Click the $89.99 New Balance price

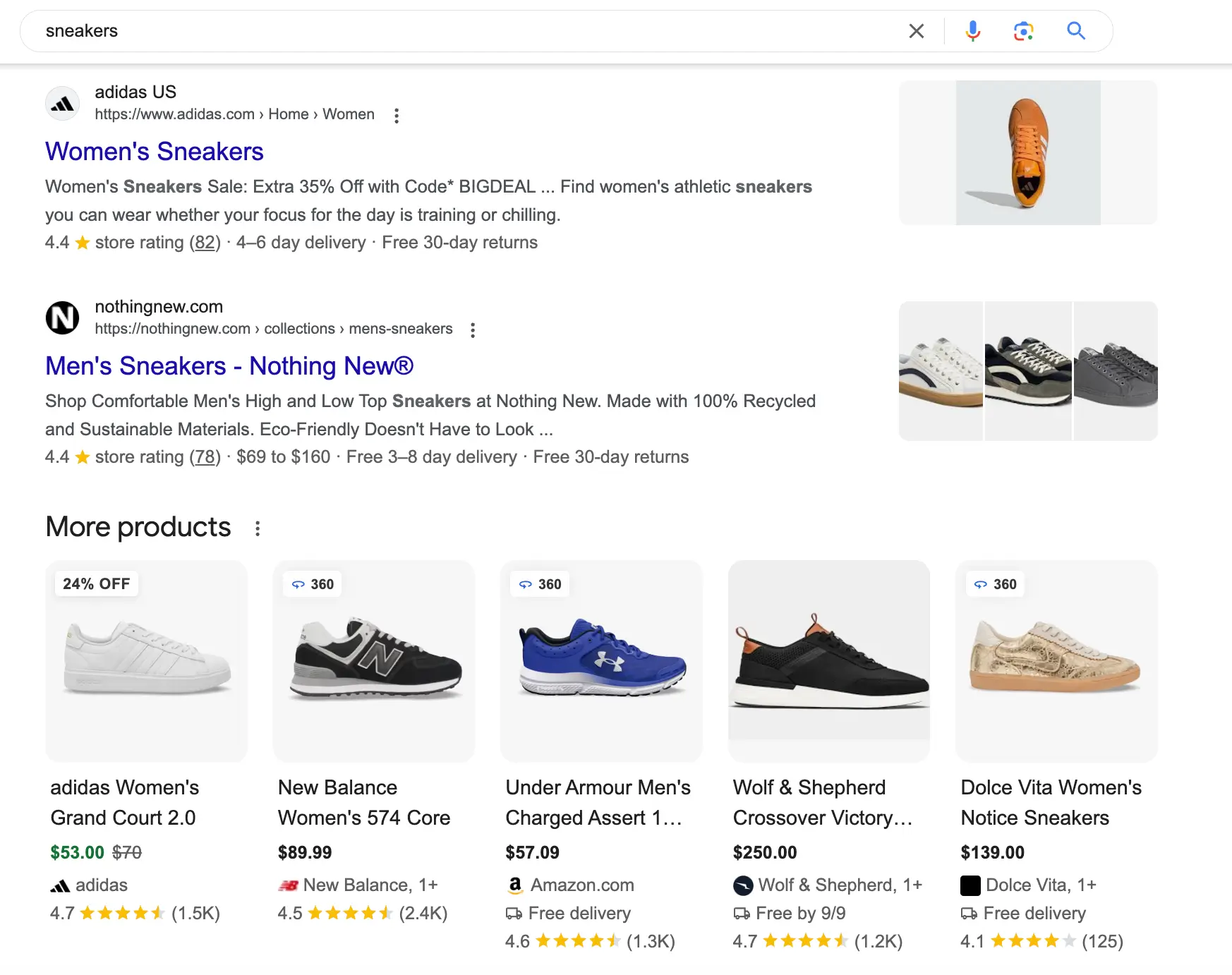tap(305, 853)
